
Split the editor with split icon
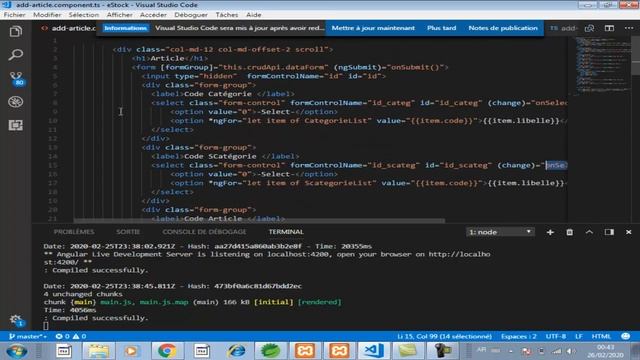[x=609, y=28]
